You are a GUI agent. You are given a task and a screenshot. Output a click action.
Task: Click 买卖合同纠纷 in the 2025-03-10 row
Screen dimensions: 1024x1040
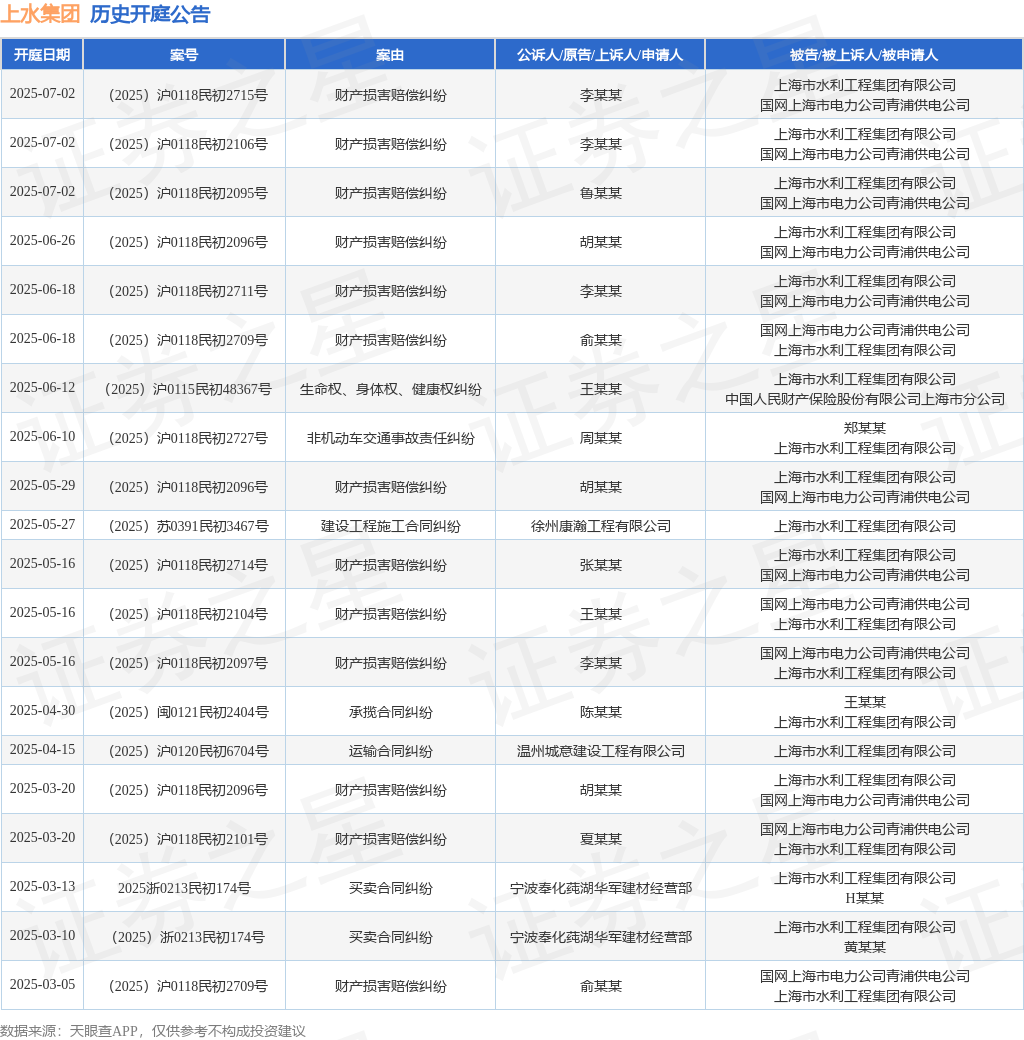tap(391, 937)
